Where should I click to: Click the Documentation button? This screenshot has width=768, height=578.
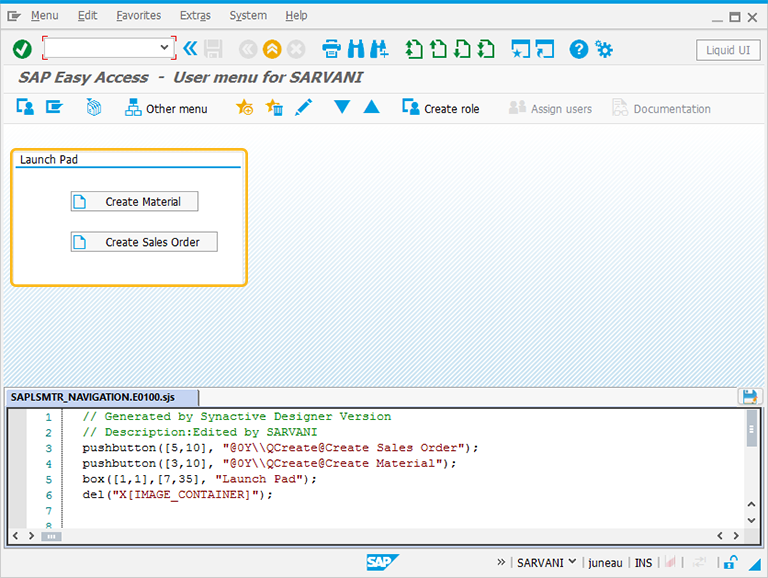pyautogui.click(x=661, y=108)
